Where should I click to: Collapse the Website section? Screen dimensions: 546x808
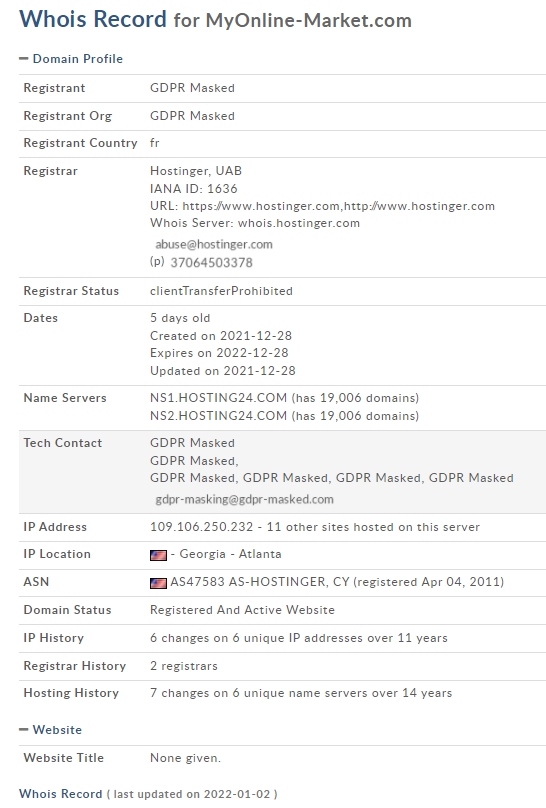pyautogui.click(x=50, y=730)
